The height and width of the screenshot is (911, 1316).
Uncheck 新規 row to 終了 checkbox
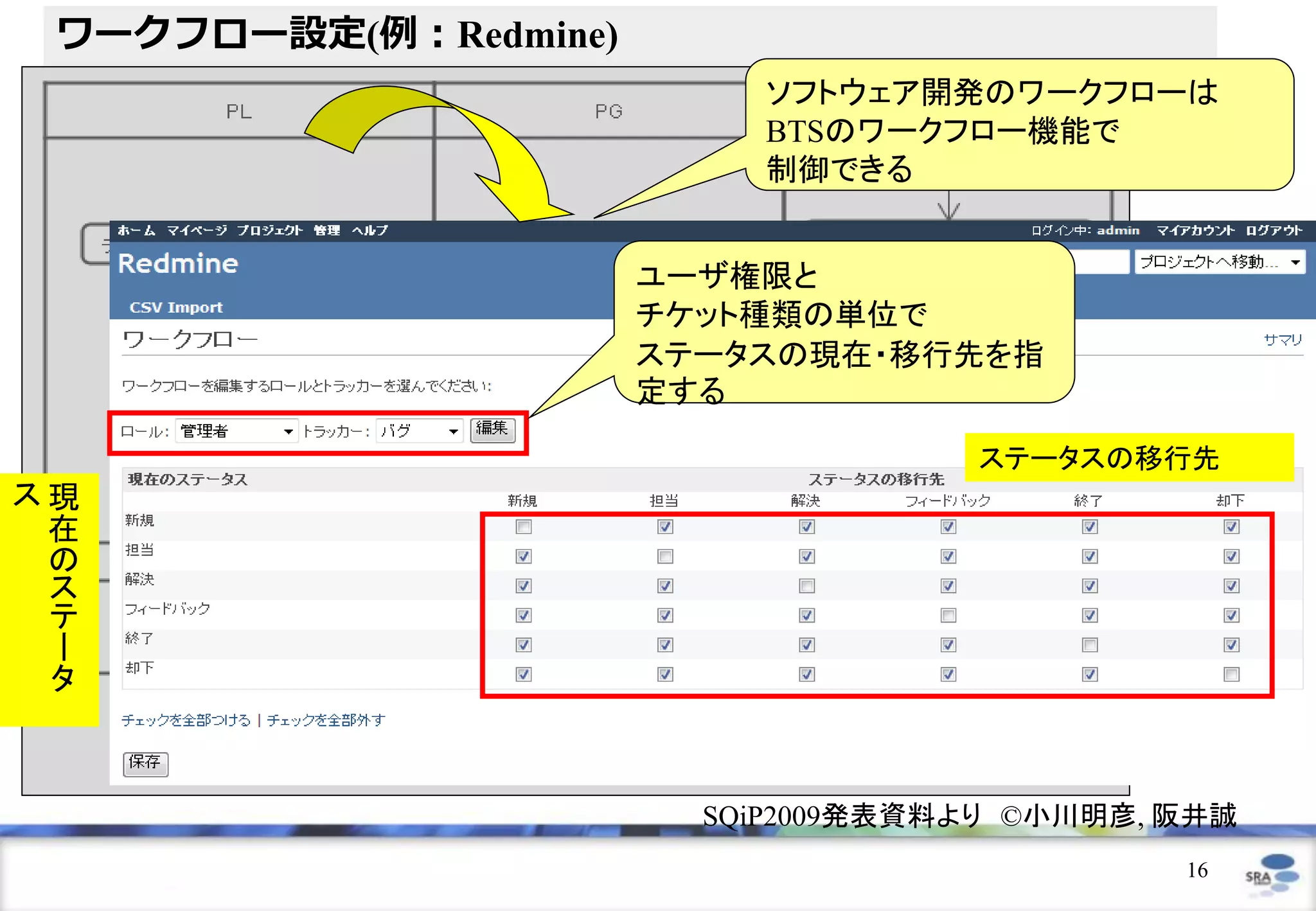pyautogui.click(x=1090, y=527)
